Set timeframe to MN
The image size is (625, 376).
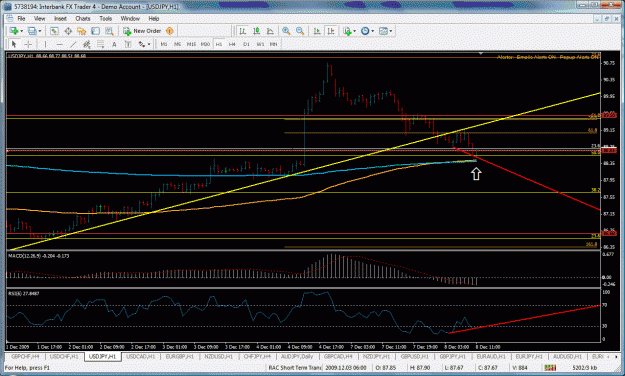point(273,44)
